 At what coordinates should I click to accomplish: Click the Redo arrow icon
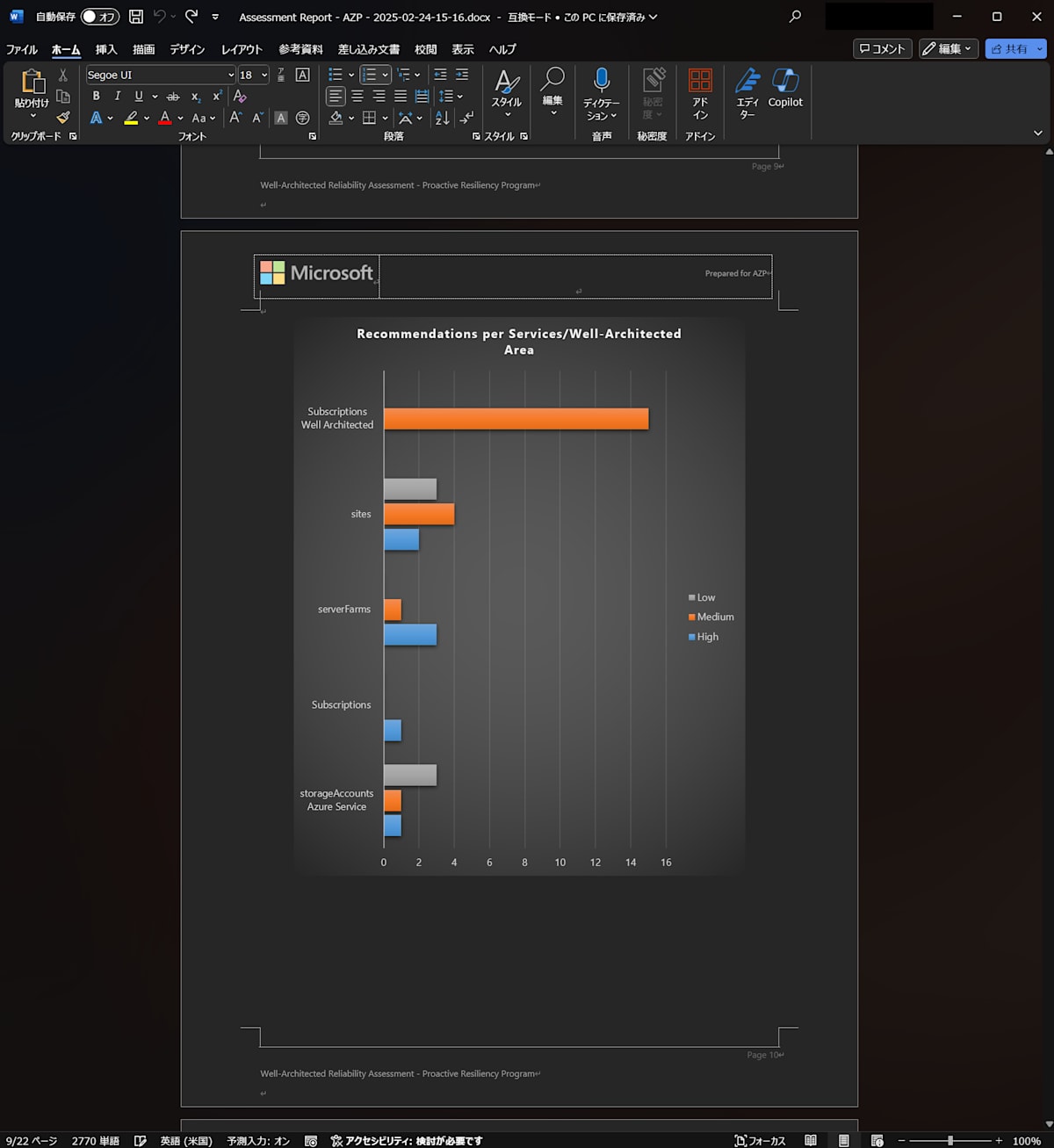click(x=191, y=17)
